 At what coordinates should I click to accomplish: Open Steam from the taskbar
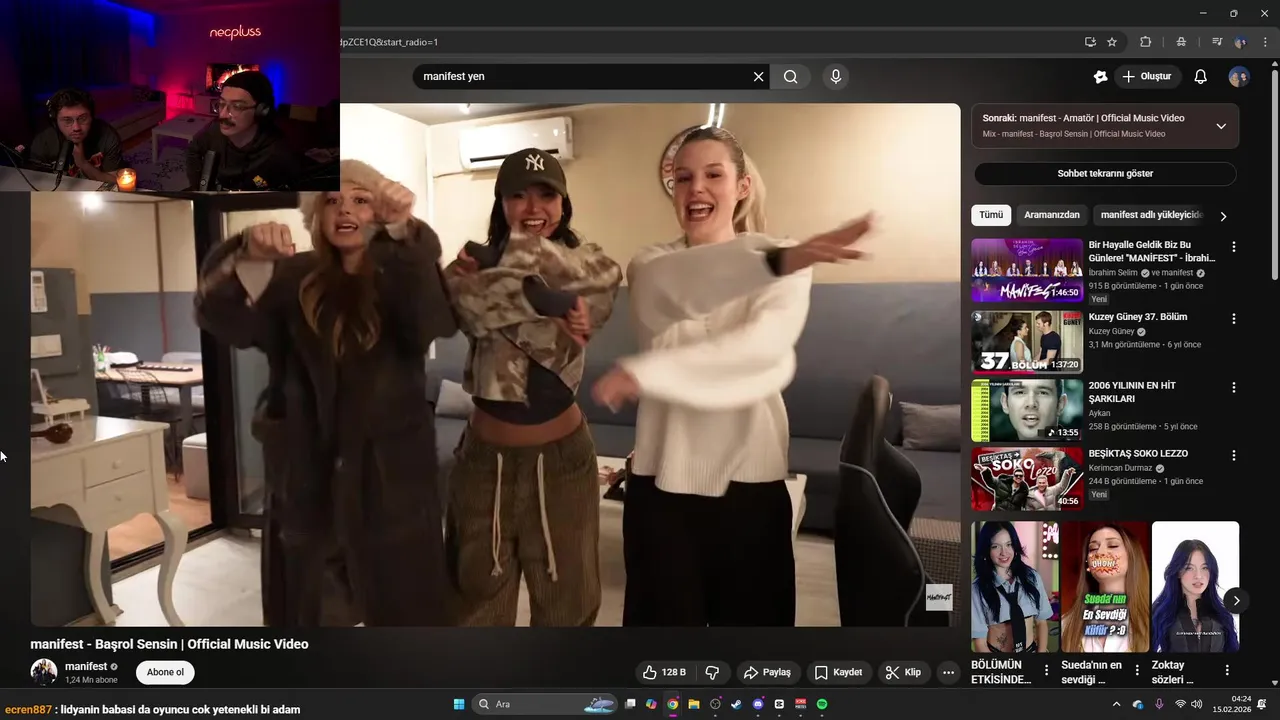click(x=736, y=704)
